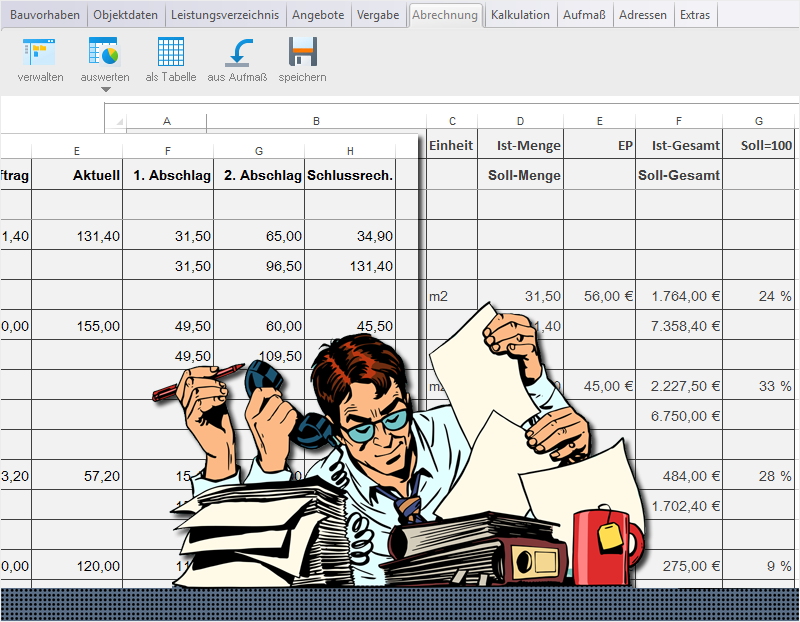Image resolution: width=800 pixels, height=622 pixels.
Task: Select column D header Ist-Menge
Action: pyautogui.click(x=520, y=121)
